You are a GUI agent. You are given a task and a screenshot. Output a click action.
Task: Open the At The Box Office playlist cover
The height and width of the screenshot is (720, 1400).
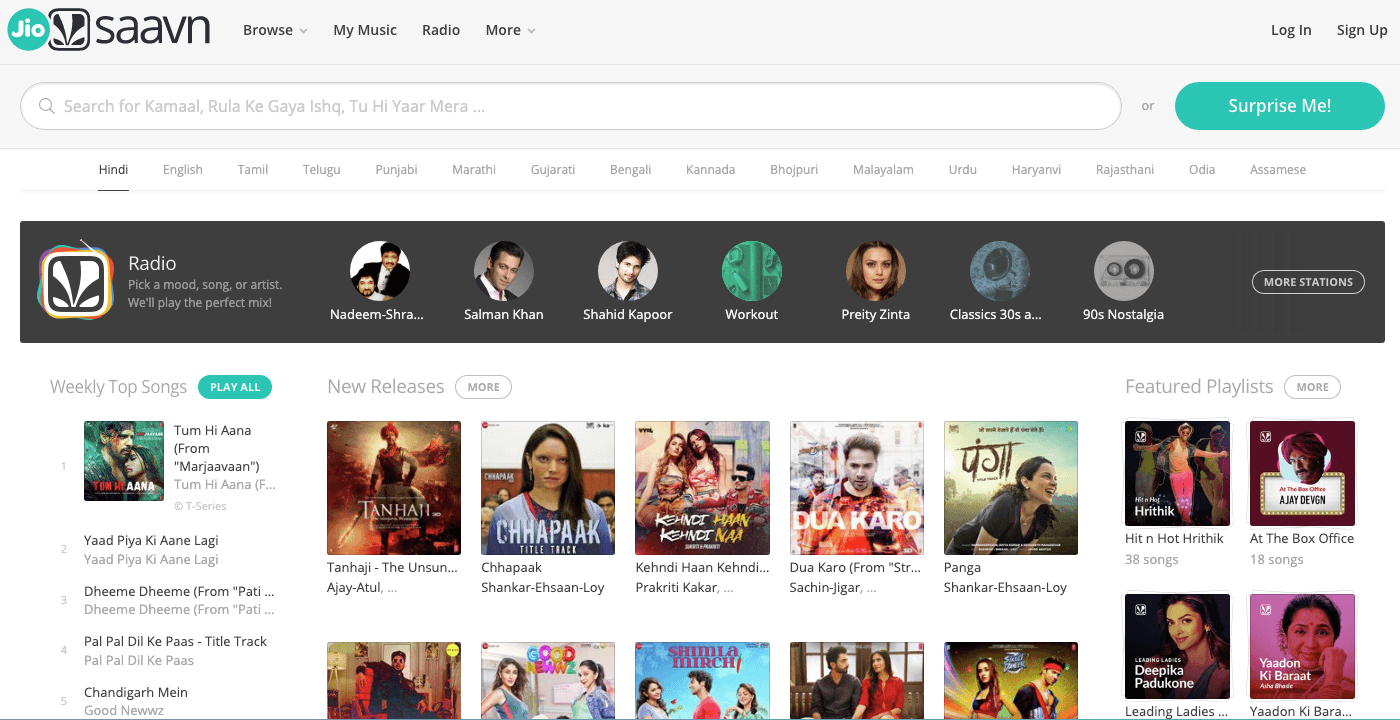(1302, 473)
